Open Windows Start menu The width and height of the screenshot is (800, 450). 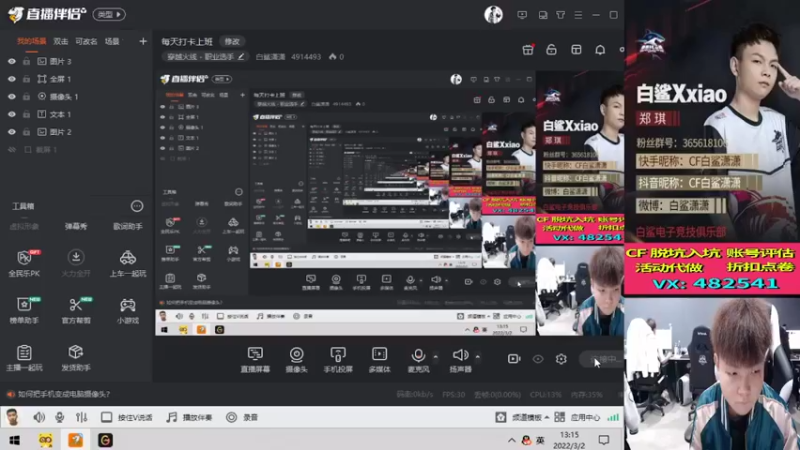tap(14, 440)
